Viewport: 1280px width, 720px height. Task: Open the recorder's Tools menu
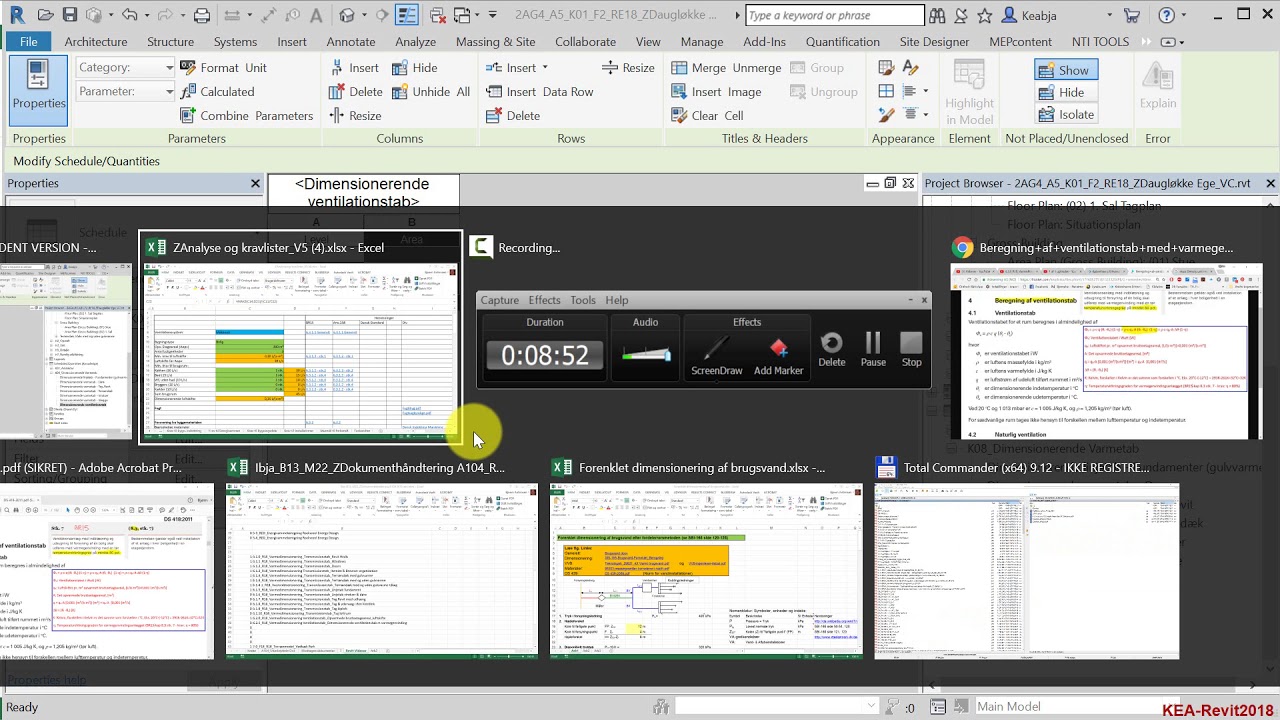click(583, 300)
